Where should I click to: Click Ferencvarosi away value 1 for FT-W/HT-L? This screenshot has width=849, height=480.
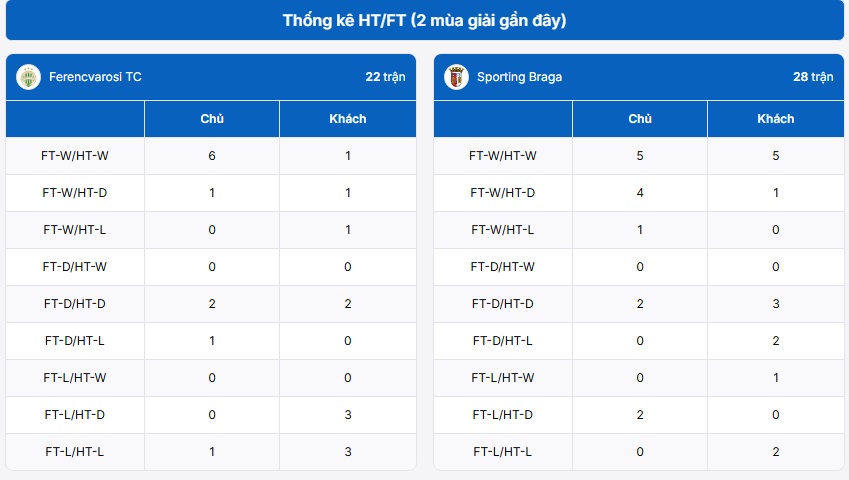point(348,229)
